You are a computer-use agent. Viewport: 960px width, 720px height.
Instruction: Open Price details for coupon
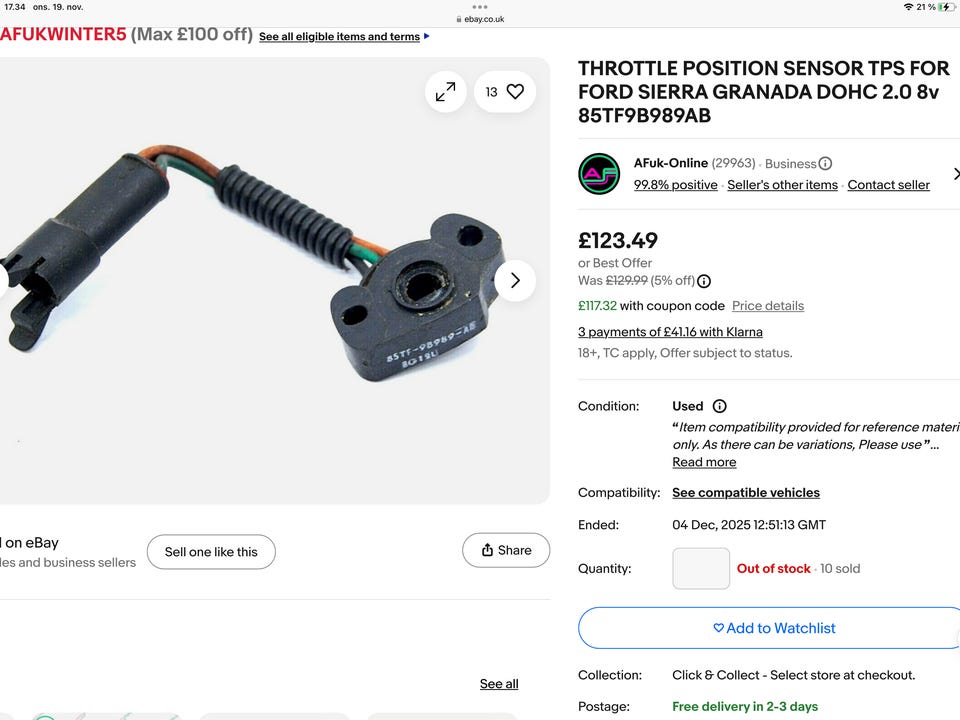point(768,306)
